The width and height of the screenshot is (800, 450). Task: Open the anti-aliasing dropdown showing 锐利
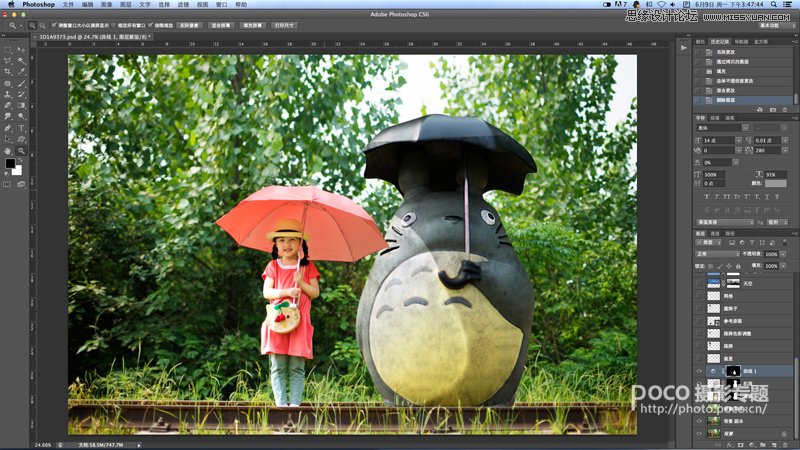pos(777,222)
